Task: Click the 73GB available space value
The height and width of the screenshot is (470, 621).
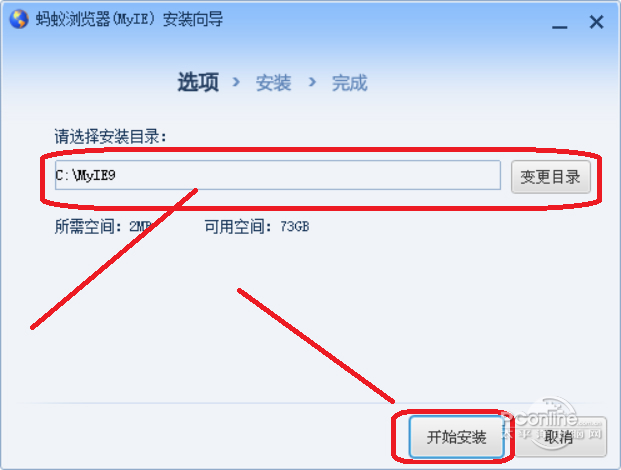Action: tap(294, 226)
